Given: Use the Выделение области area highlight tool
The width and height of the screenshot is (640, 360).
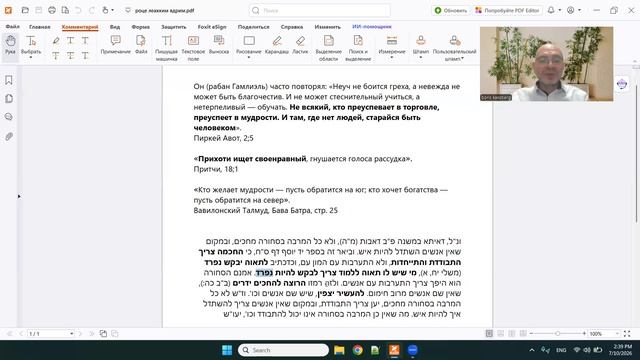Looking at the screenshot, I should coord(329,48).
